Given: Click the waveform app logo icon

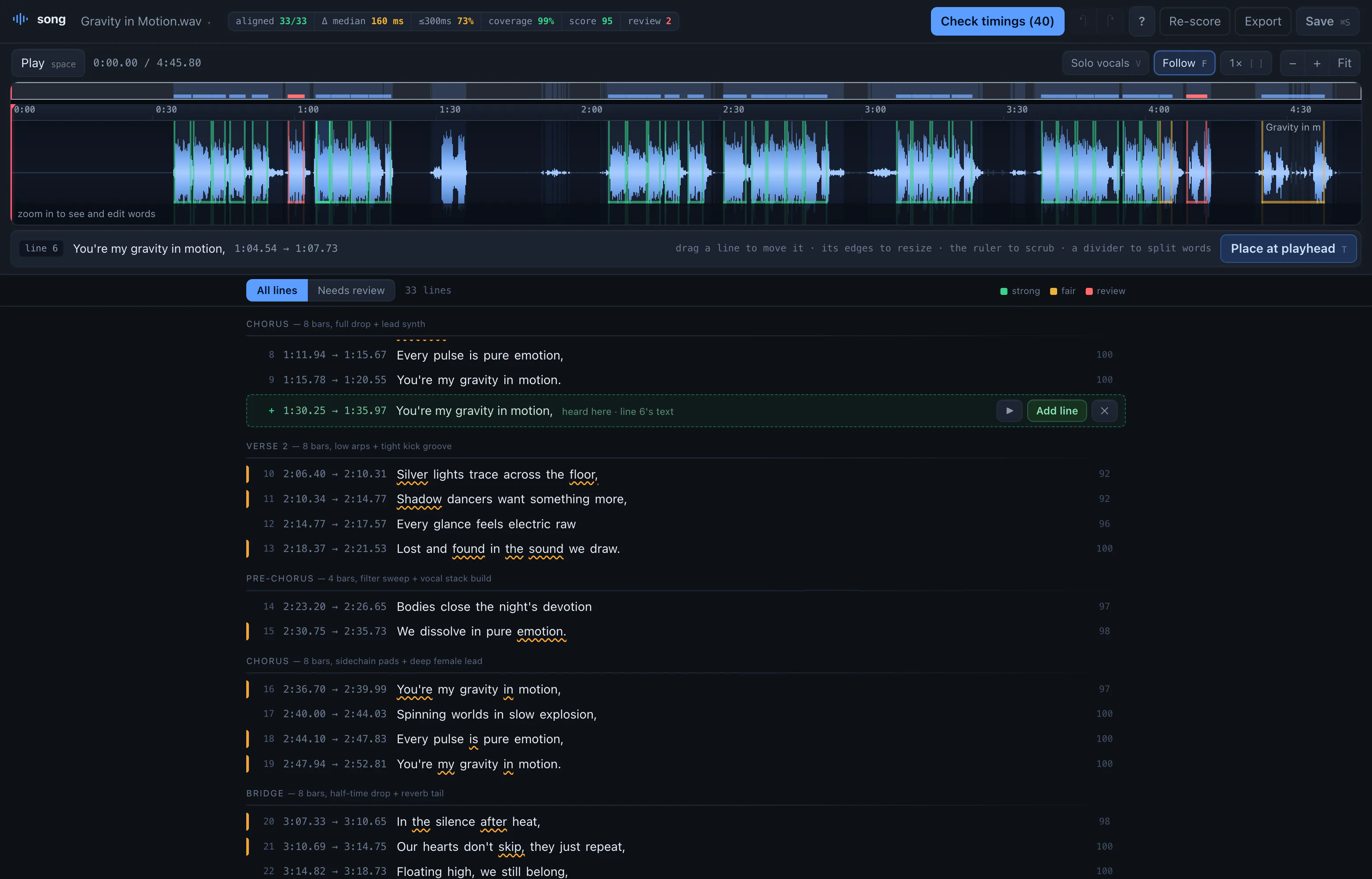Looking at the screenshot, I should 20,19.
